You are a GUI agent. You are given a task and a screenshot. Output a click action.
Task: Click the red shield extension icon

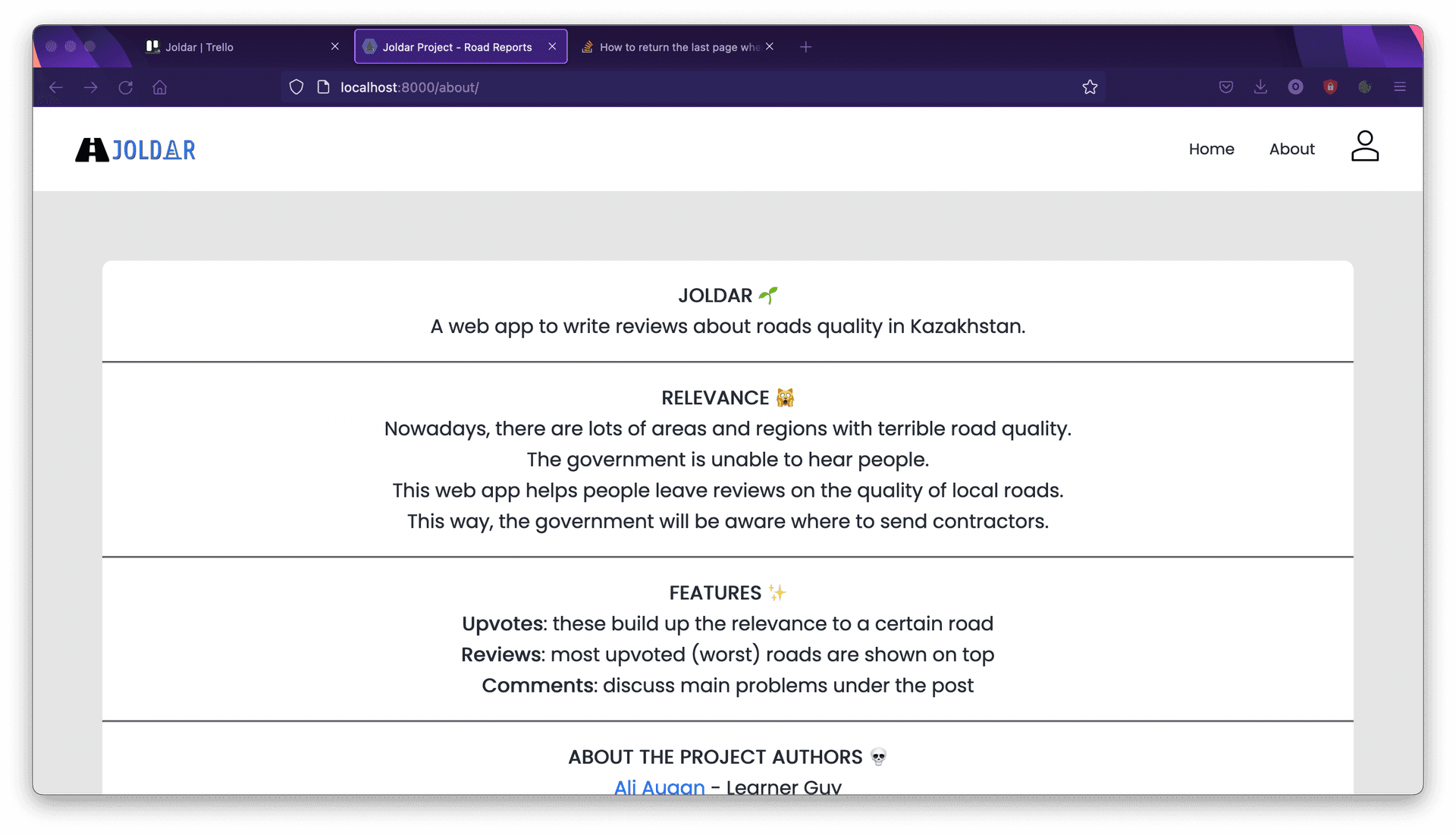point(1330,87)
